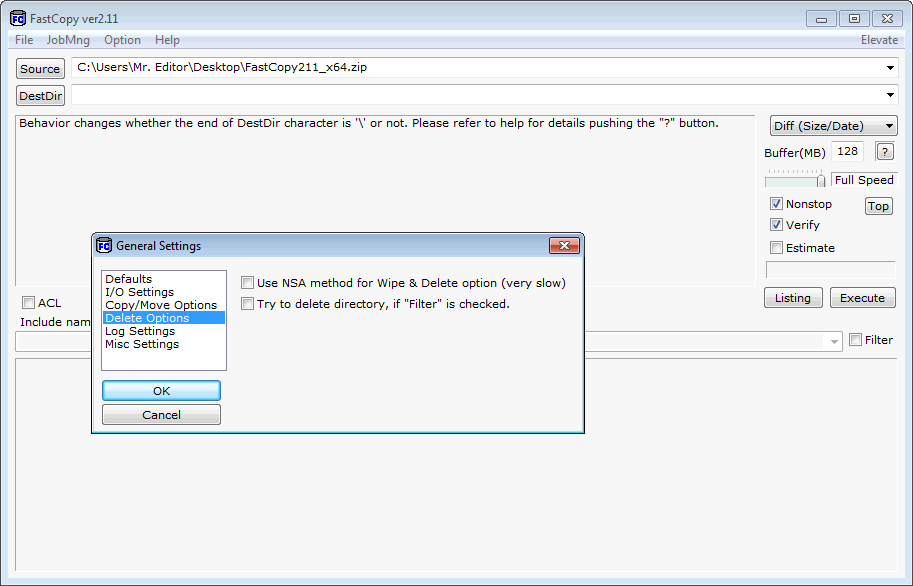913x586 pixels.
Task: Click the DestDir behavior help text
Action: 369,123
